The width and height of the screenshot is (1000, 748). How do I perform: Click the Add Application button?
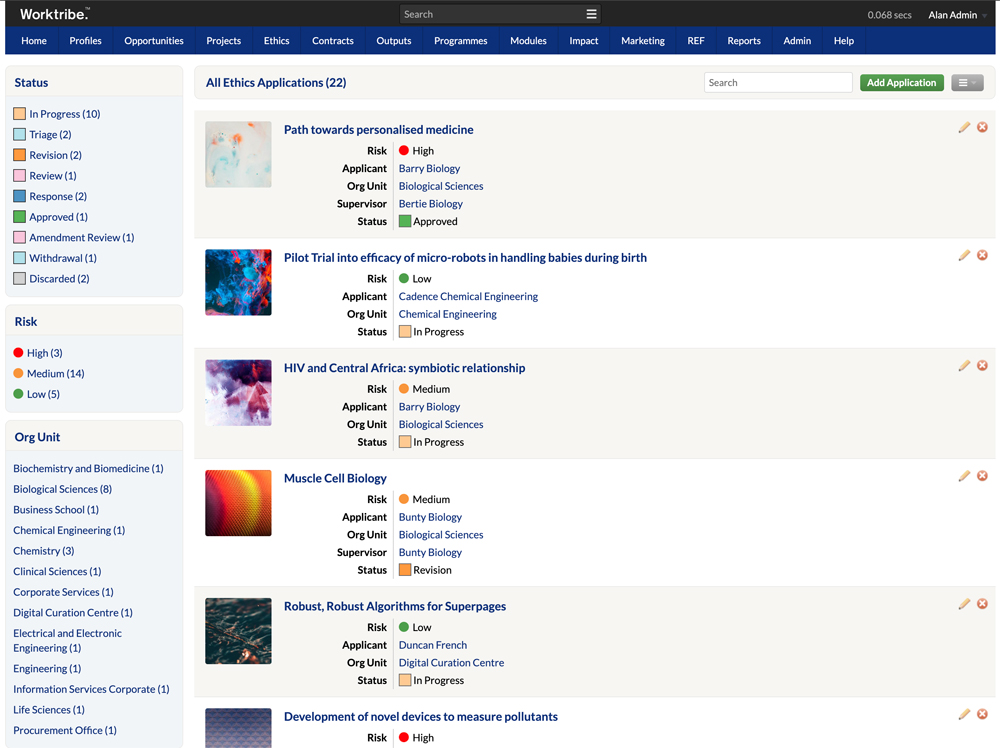pos(901,83)
